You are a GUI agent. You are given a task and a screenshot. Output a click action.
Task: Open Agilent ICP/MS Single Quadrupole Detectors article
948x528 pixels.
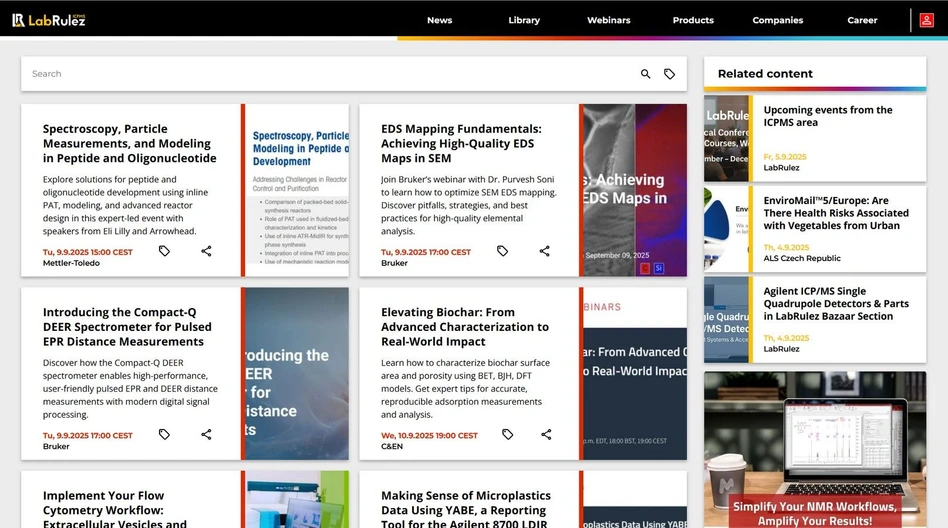click(x=836, y=304)
